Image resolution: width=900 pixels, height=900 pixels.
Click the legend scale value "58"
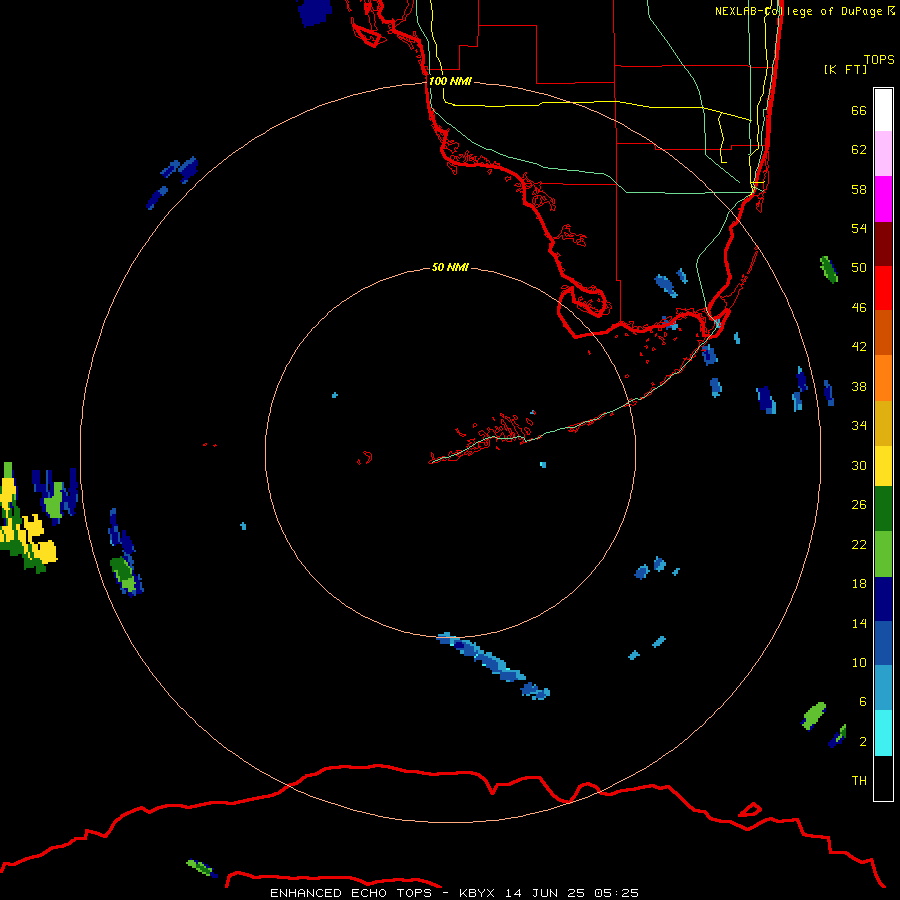(x=859, y=189)
